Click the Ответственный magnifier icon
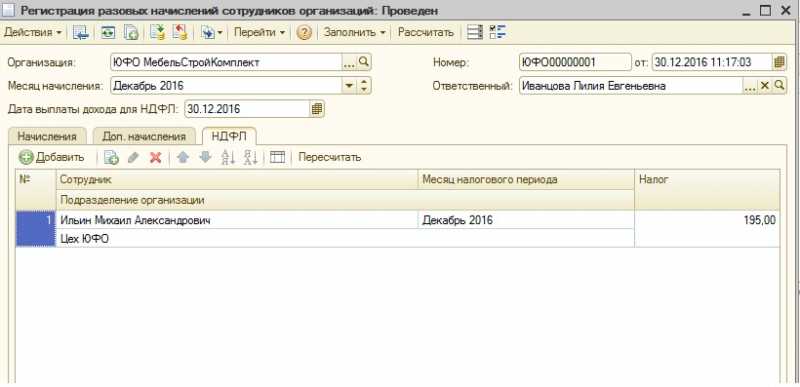Screen dimensions: 800x387 [x=779, y=86]
